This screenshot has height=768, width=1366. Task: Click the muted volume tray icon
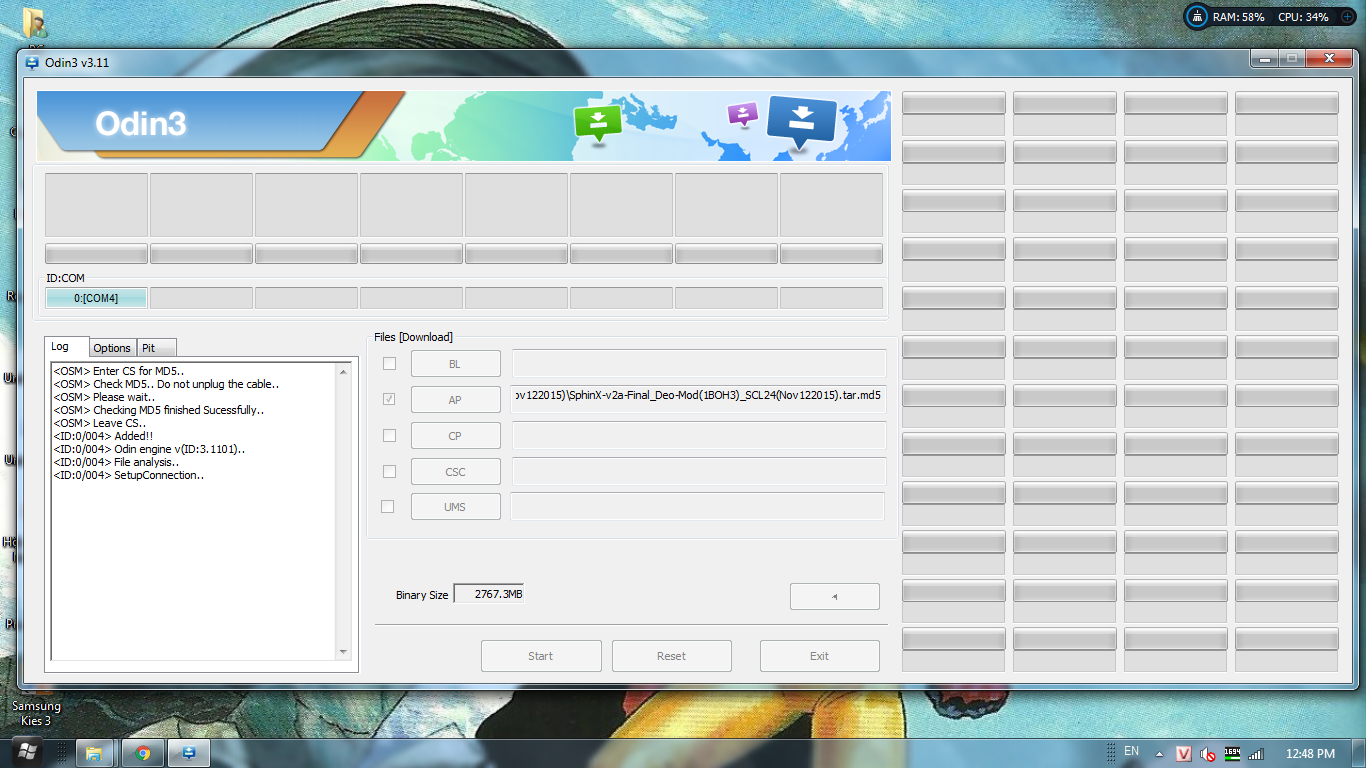(x=1208, y=754)
